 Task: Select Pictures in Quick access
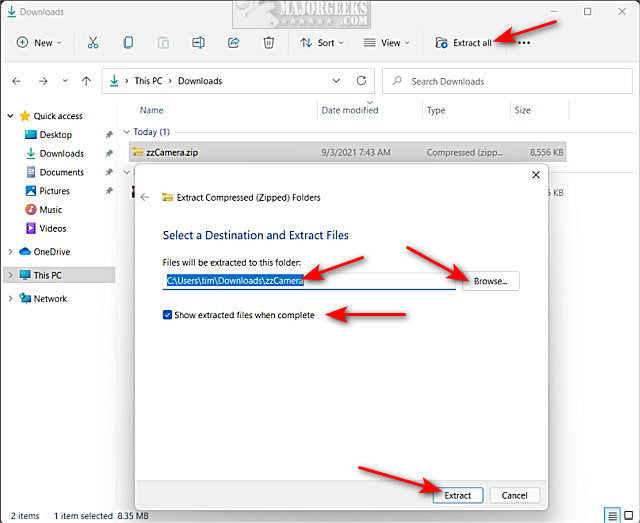click(54, 191)
